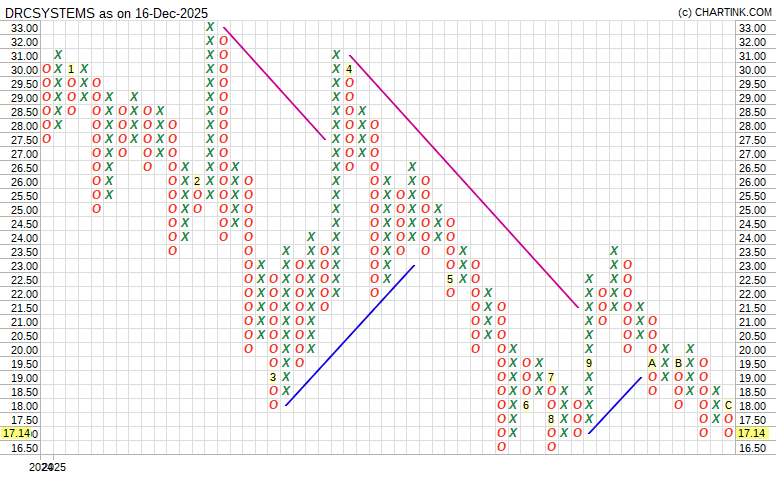Click the 16.50 label on the right axis
The width and height of the screenshot is (778, 484).
click(x=752, y=448)
